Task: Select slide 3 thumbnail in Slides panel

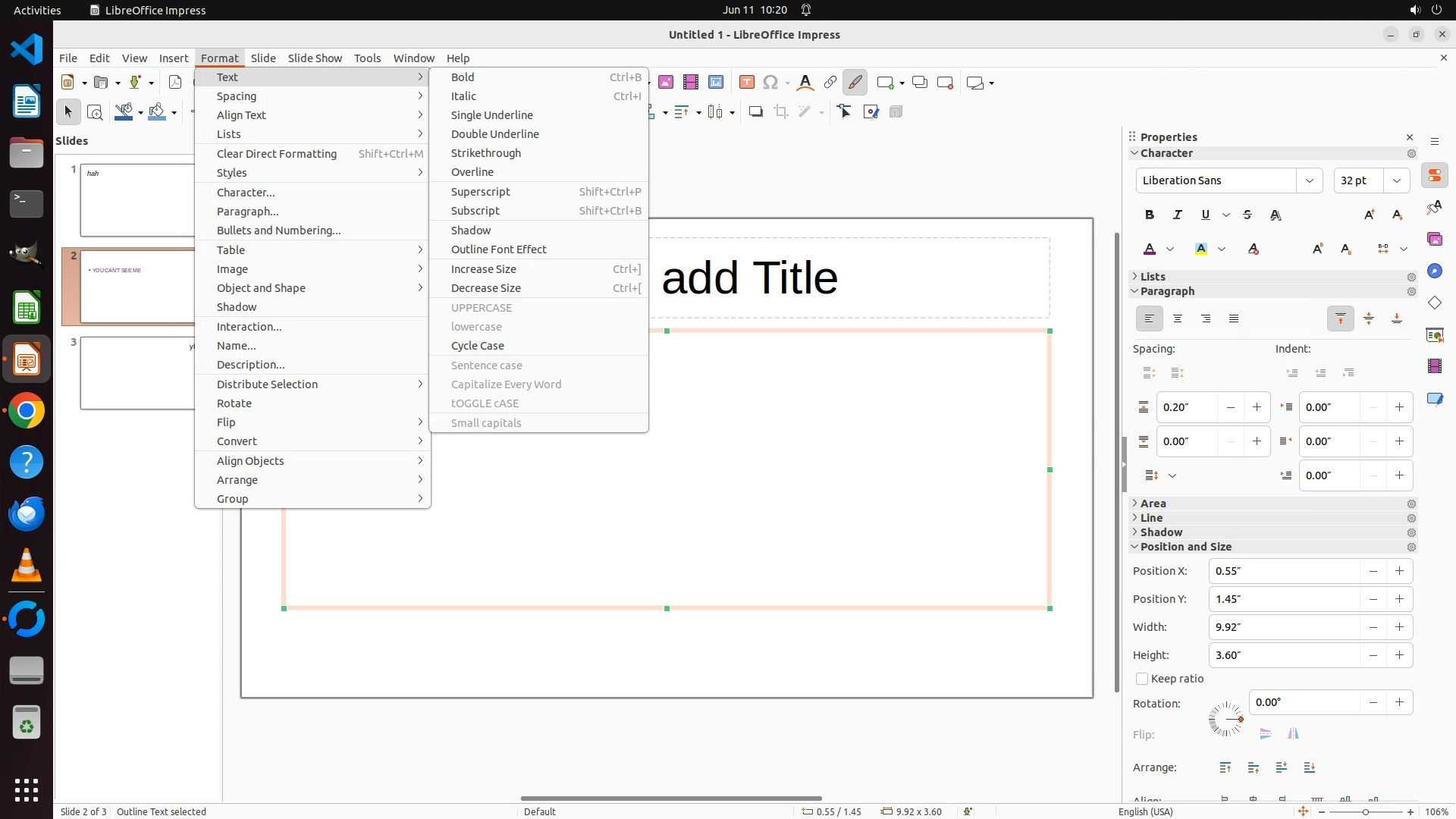Action: pos(137,372)
